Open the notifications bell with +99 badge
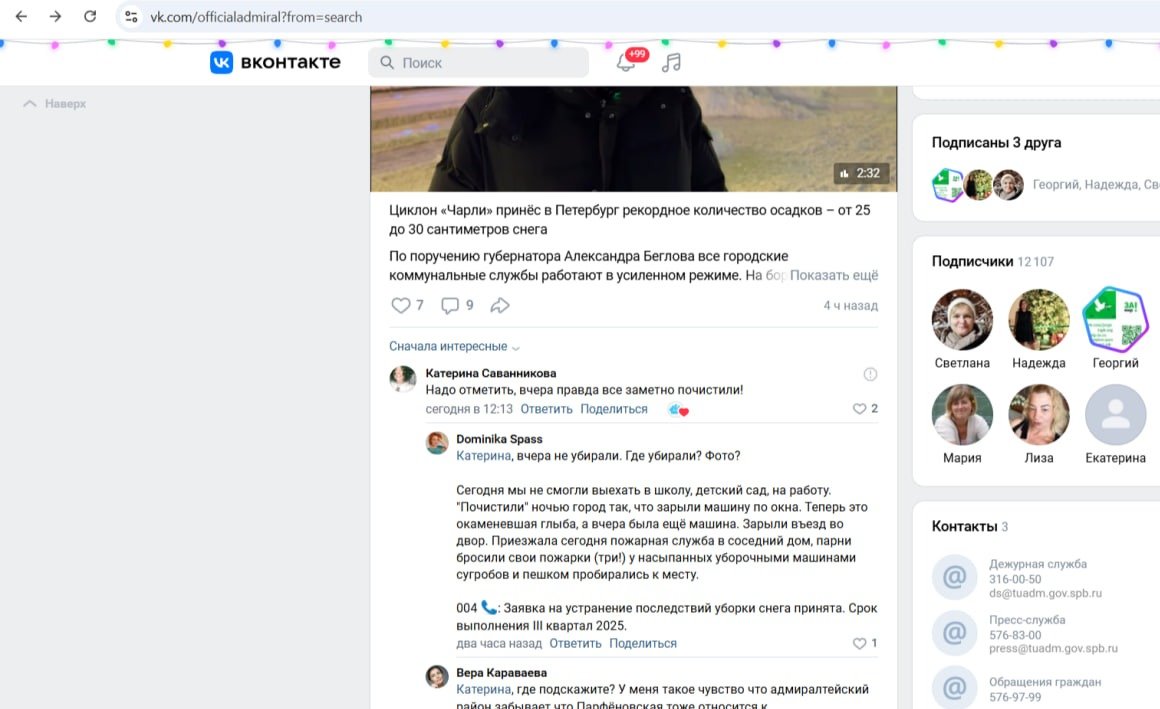Viewport: 1160px width, 709px height. (627, 60)
